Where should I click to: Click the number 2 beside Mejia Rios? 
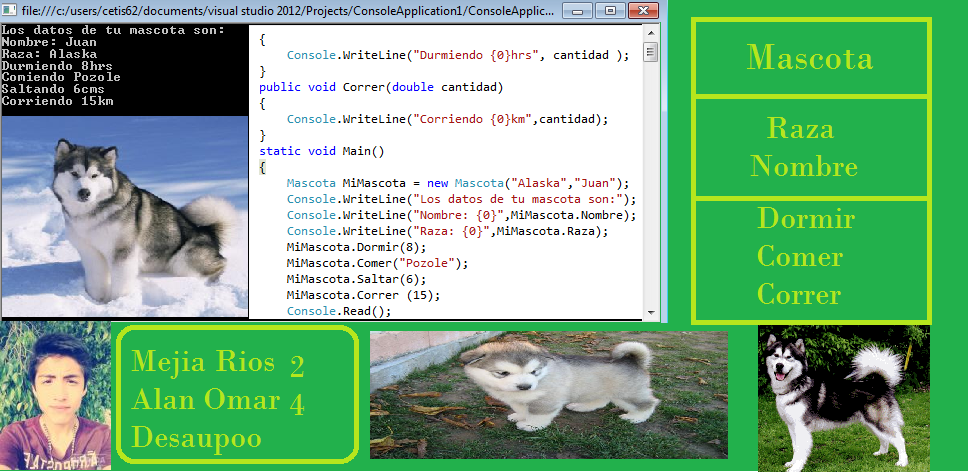pos(297,366)
